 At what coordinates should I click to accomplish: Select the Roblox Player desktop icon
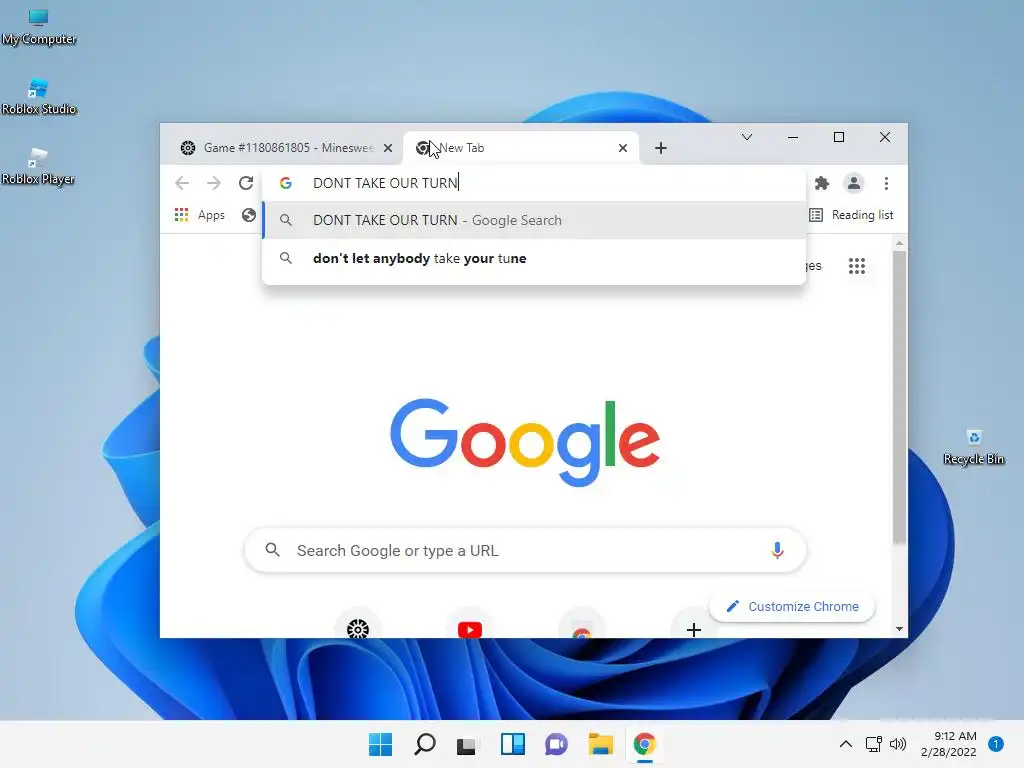pos(38,167)
